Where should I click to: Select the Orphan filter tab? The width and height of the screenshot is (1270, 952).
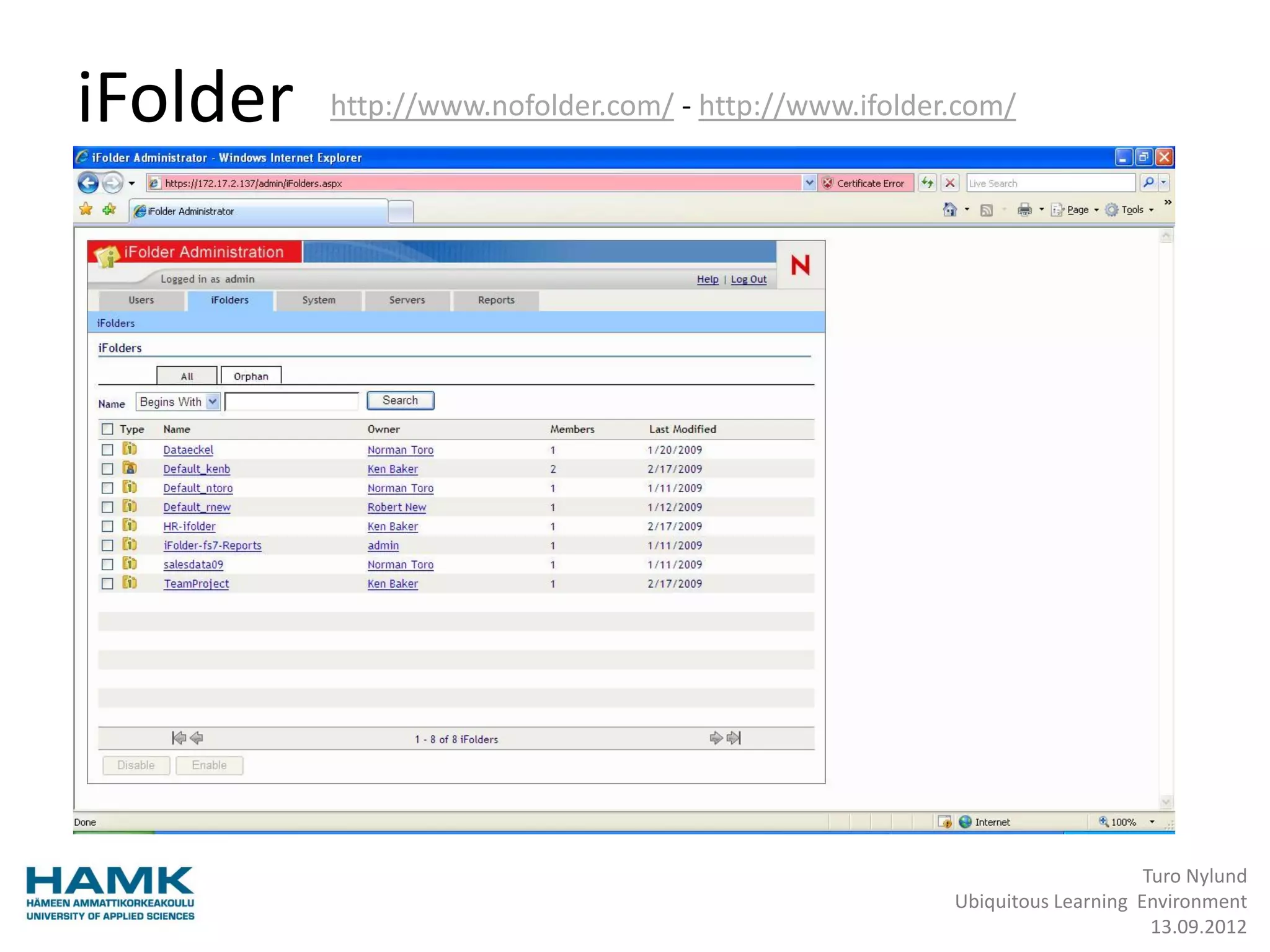251,376
